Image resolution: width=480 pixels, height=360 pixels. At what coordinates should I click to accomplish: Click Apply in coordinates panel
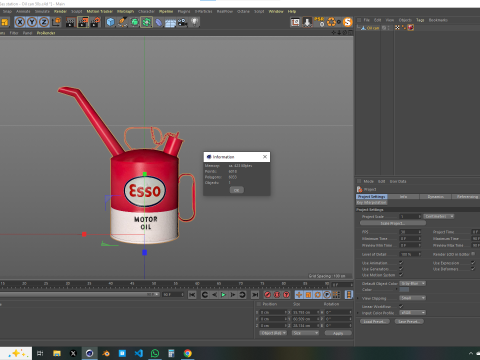coord(338,333)
